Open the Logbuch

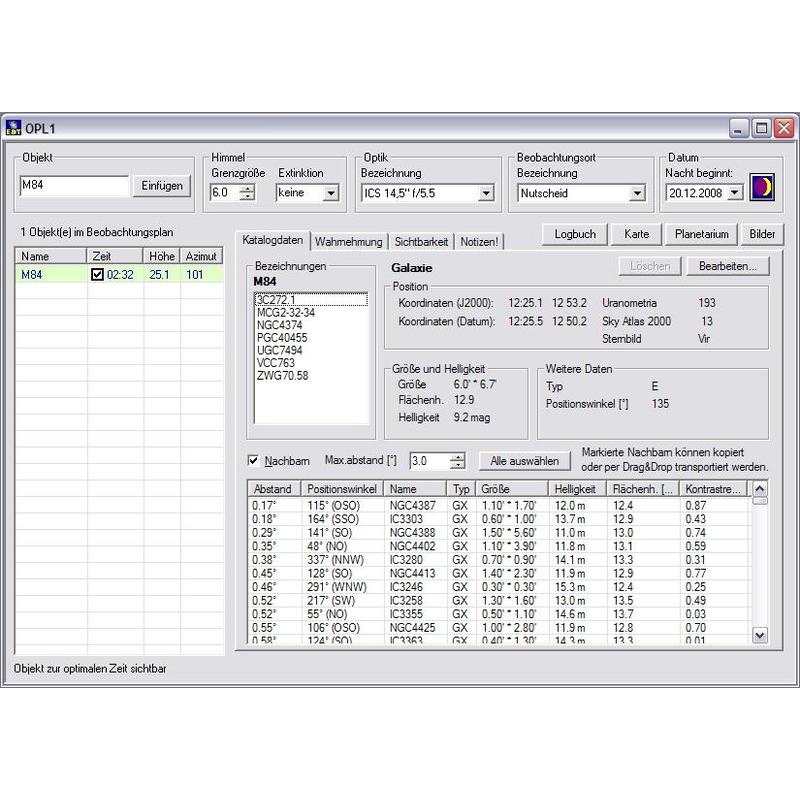point(575,234)
